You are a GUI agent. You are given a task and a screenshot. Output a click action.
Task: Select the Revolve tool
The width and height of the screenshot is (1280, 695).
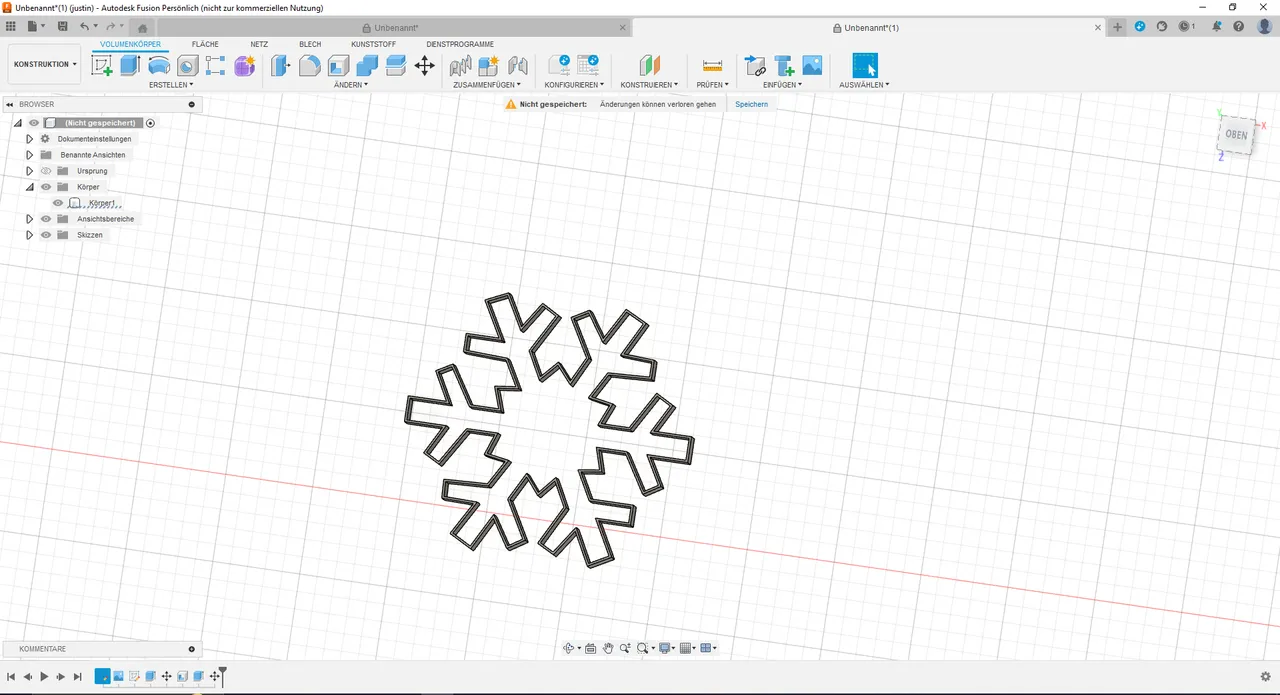click(x=159, y=65)
